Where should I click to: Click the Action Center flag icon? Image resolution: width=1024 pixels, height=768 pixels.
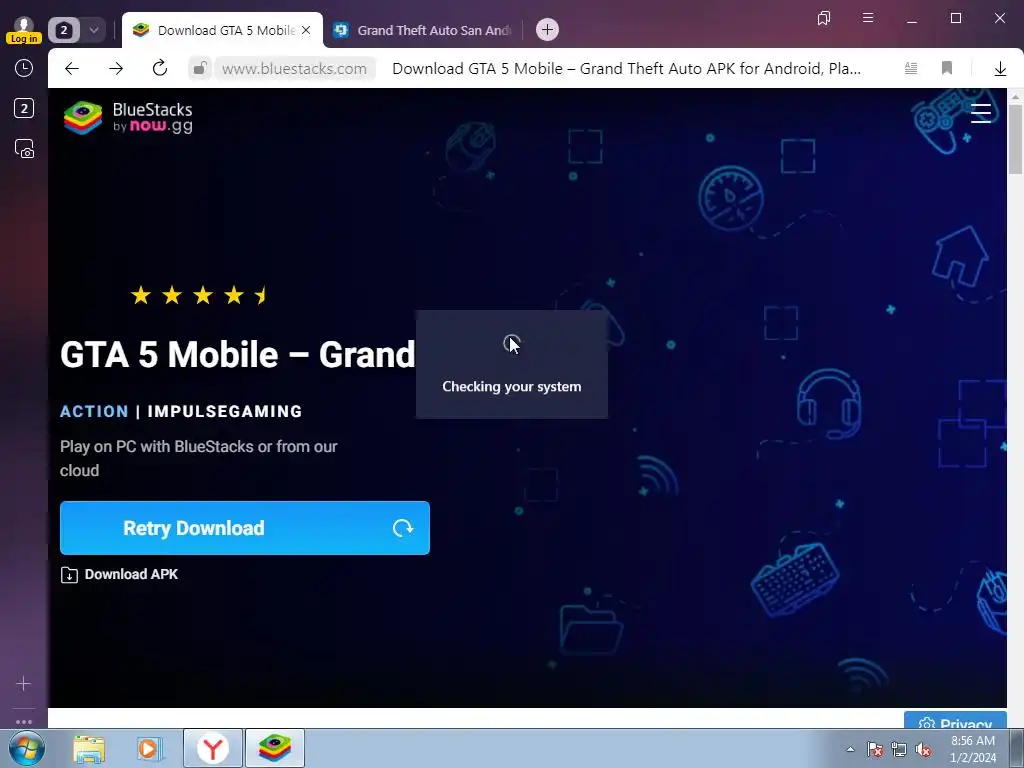click(875, 749)
